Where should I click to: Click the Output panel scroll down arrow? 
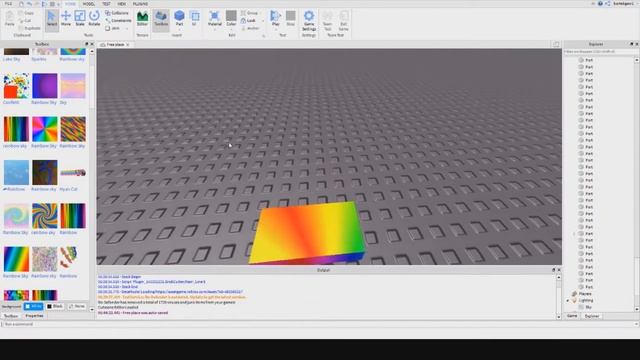point(558,317)
